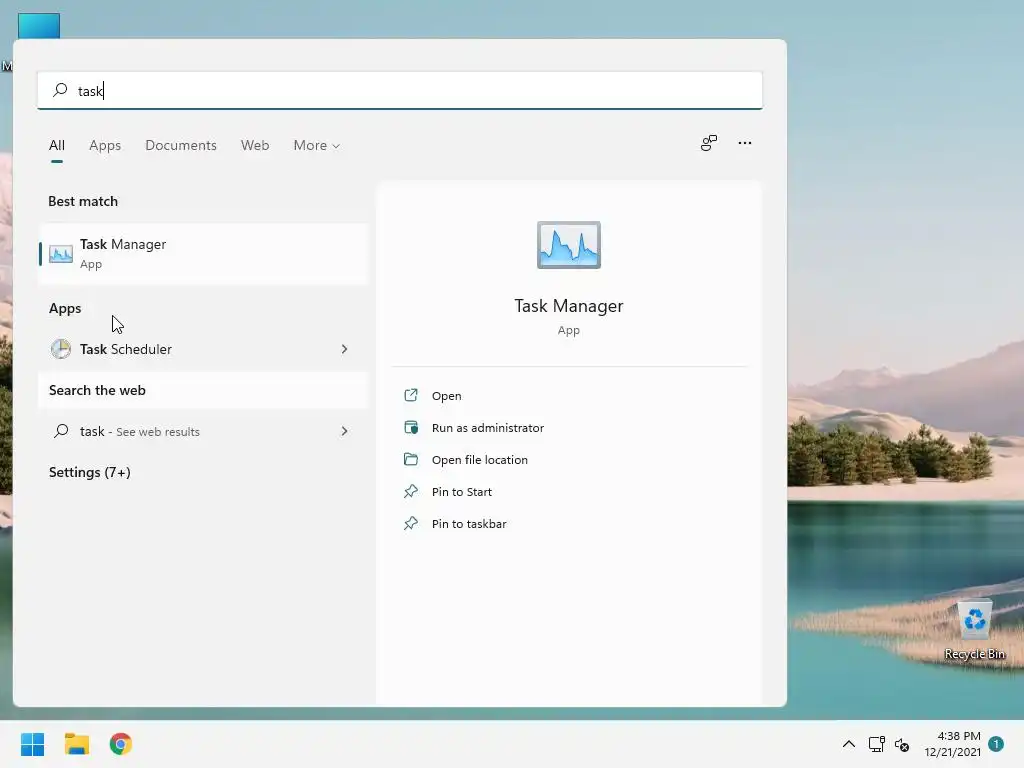Click Open action for Task Manager
Screen dimensions: 1024x768
(447, 396)
